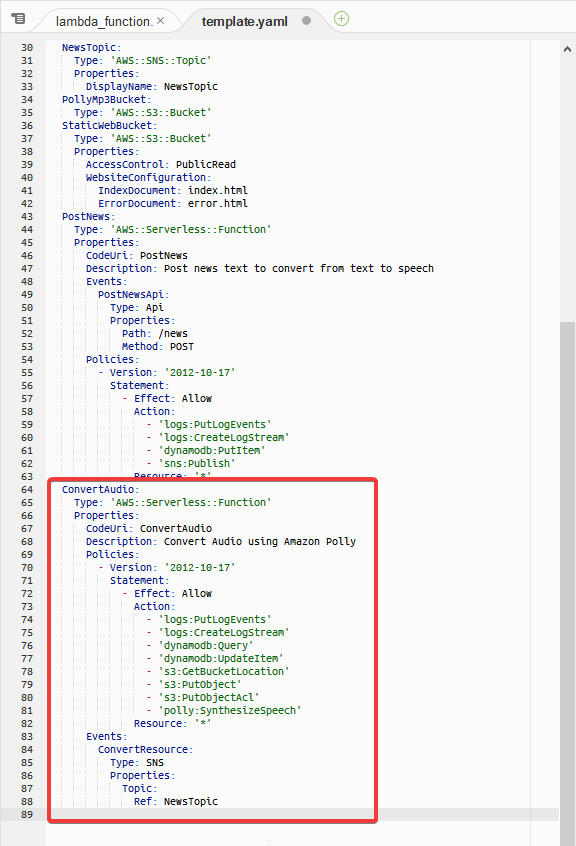Viewport: 576px width, 846px height.
Task: Click the NewsTopic Ref value on line 88
Action: [191, 801]
